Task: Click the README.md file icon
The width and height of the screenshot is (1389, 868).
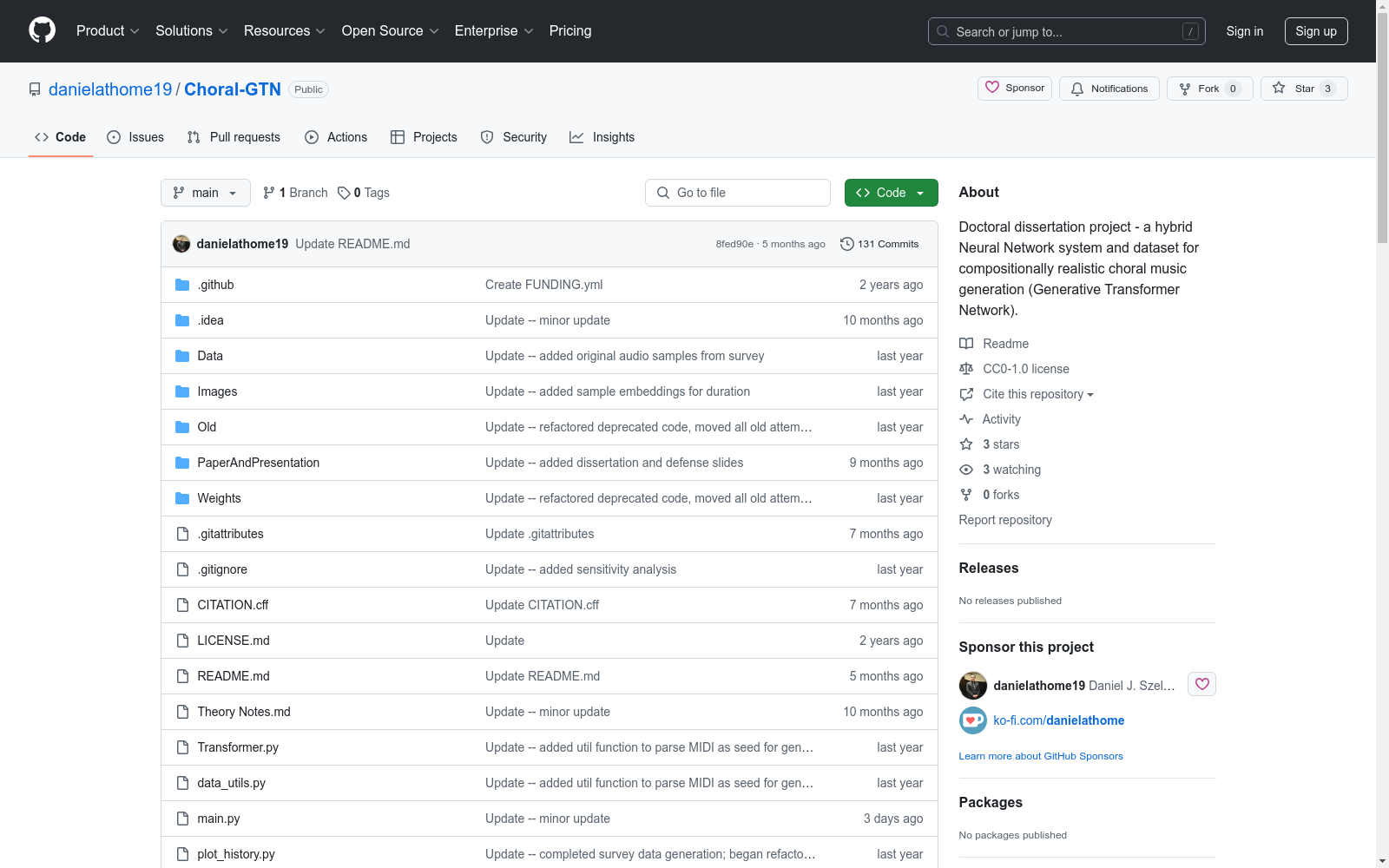Action: click(x=182, y=676)
